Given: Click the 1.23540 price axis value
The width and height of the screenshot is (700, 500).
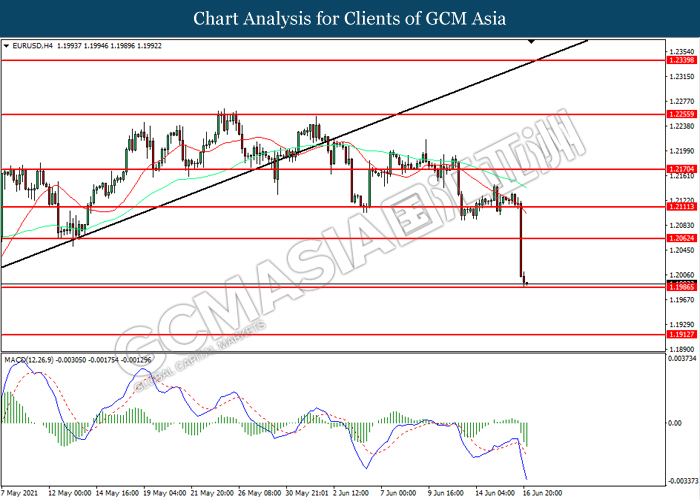Looking at the screenshot, I should click(682, 52).
